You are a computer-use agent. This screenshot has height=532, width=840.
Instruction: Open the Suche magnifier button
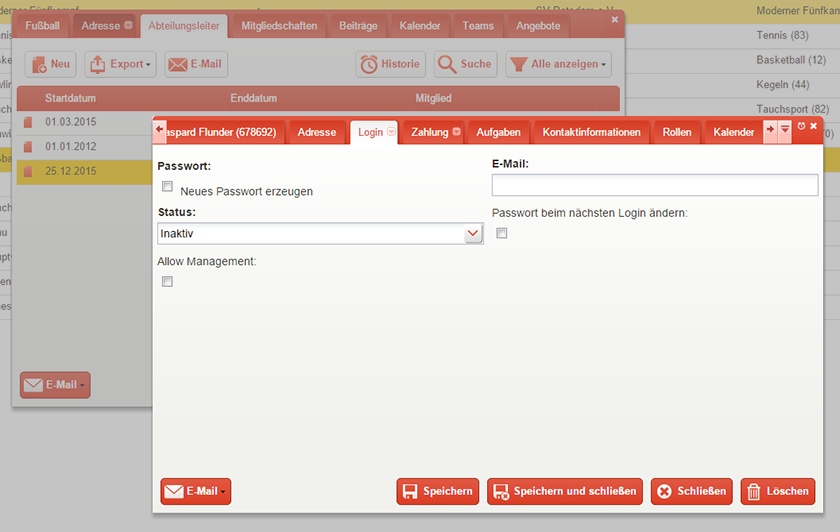coord(466,64)
